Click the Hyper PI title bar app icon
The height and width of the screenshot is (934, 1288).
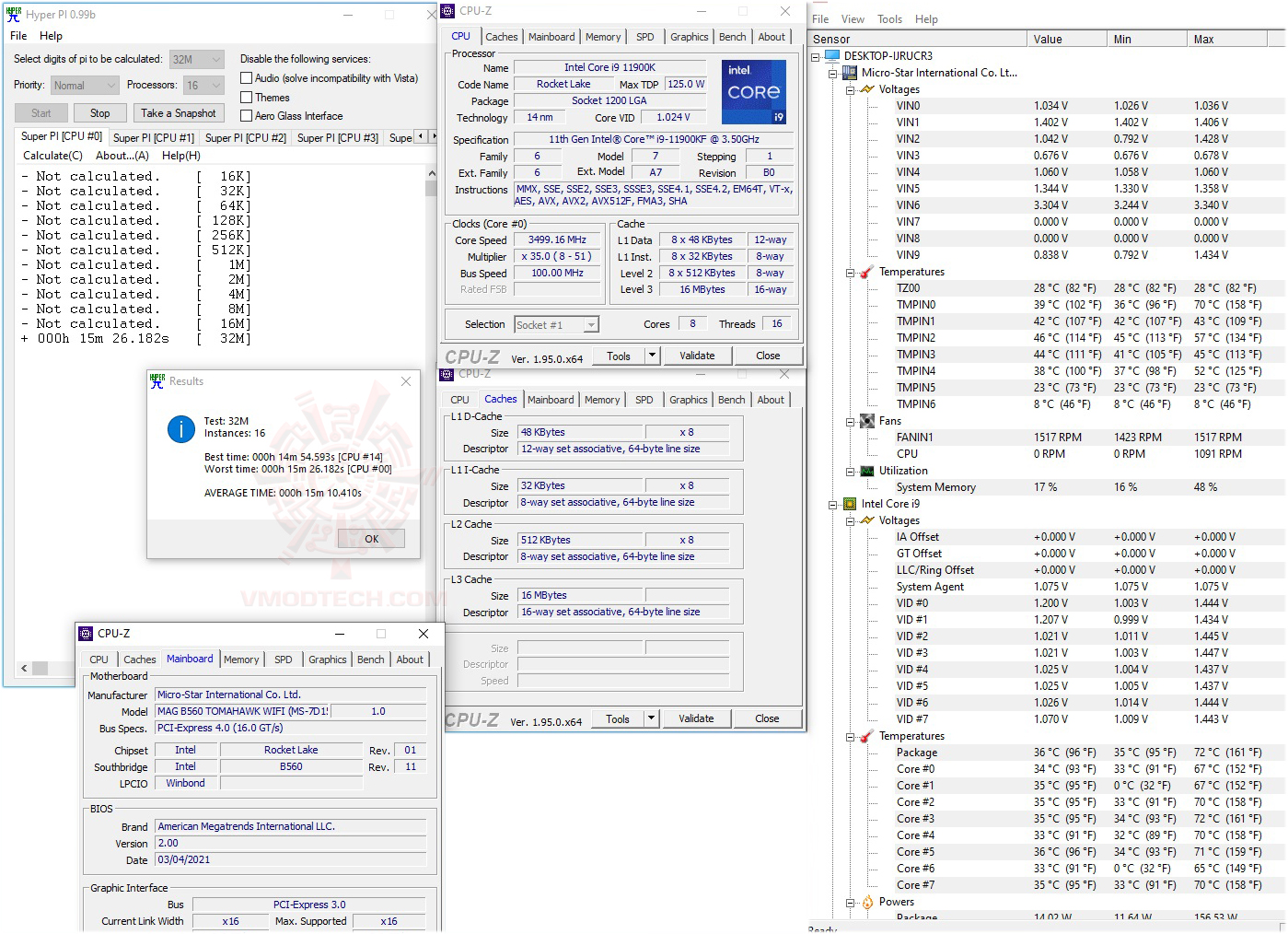(x=14, y=14)
